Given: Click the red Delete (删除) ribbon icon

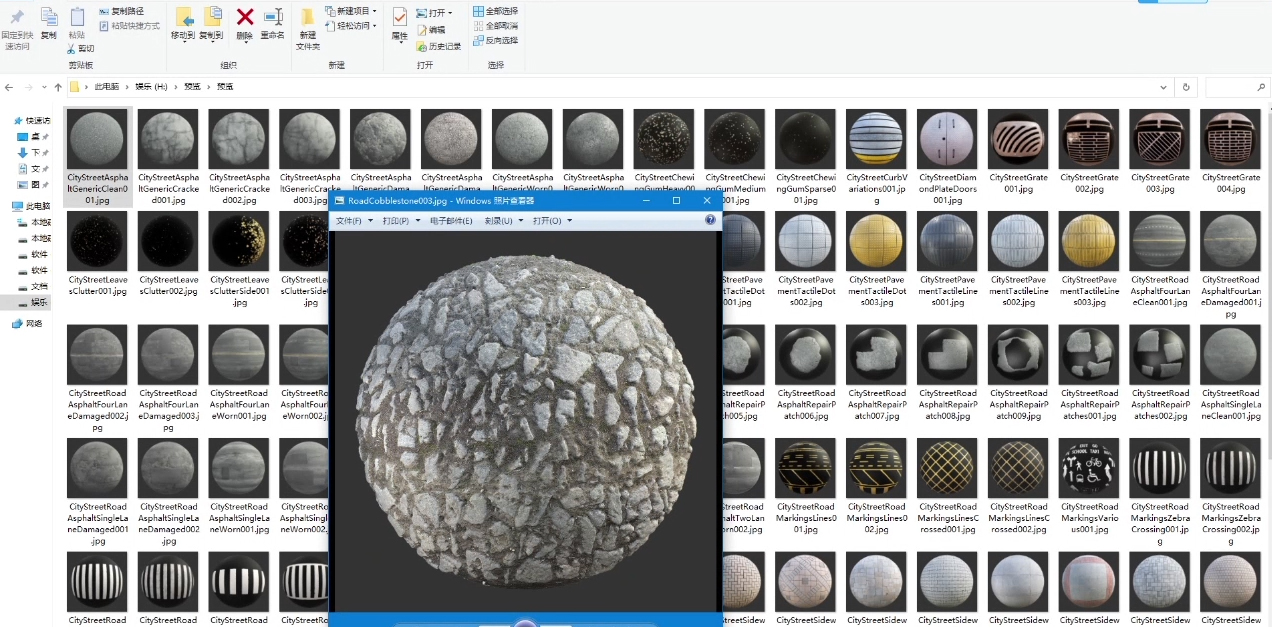Looking at the screenshot, I should (x=244, y=17).
